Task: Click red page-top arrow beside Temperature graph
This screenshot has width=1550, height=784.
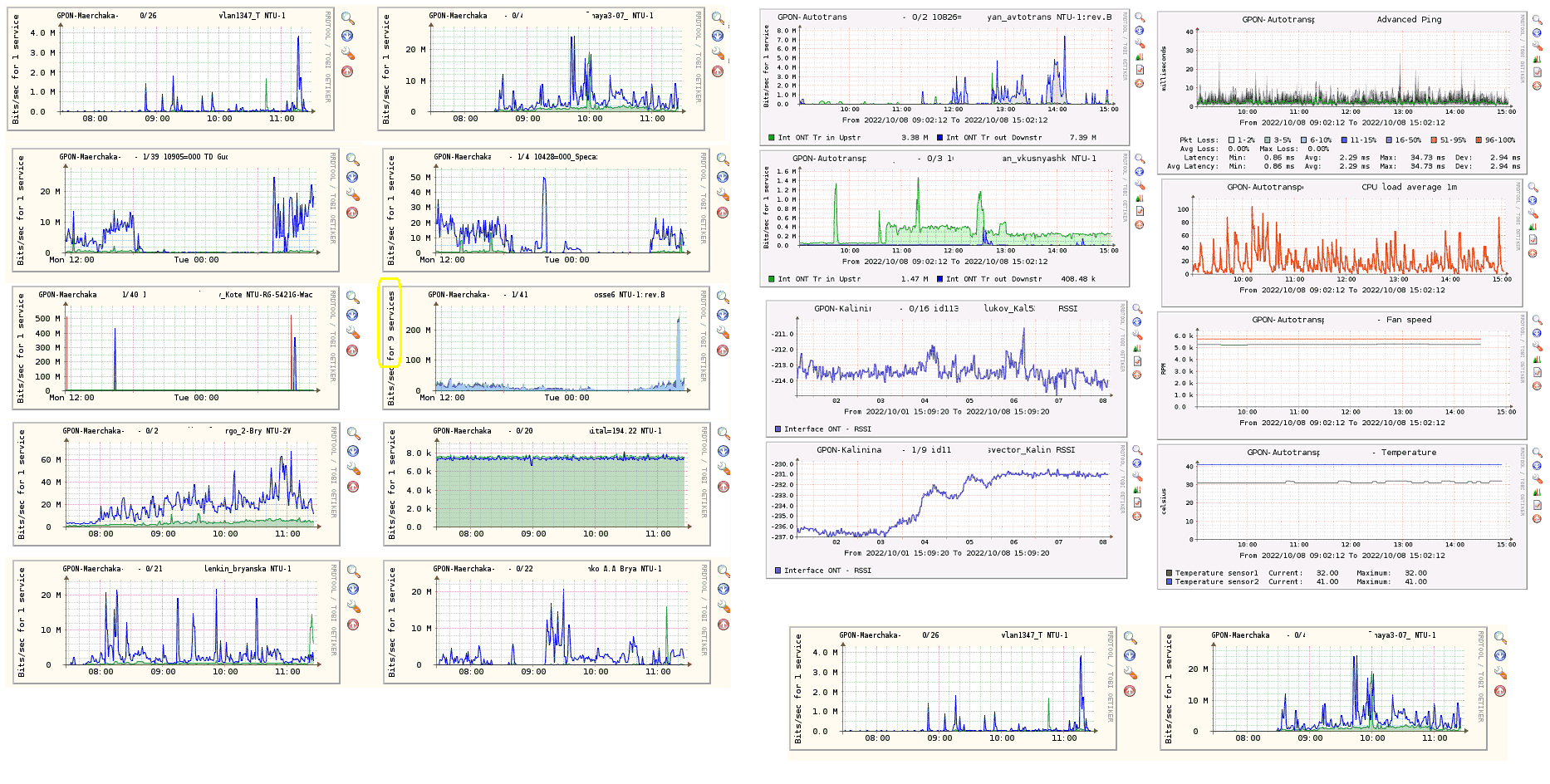Action: click(x=1537, y=519)
